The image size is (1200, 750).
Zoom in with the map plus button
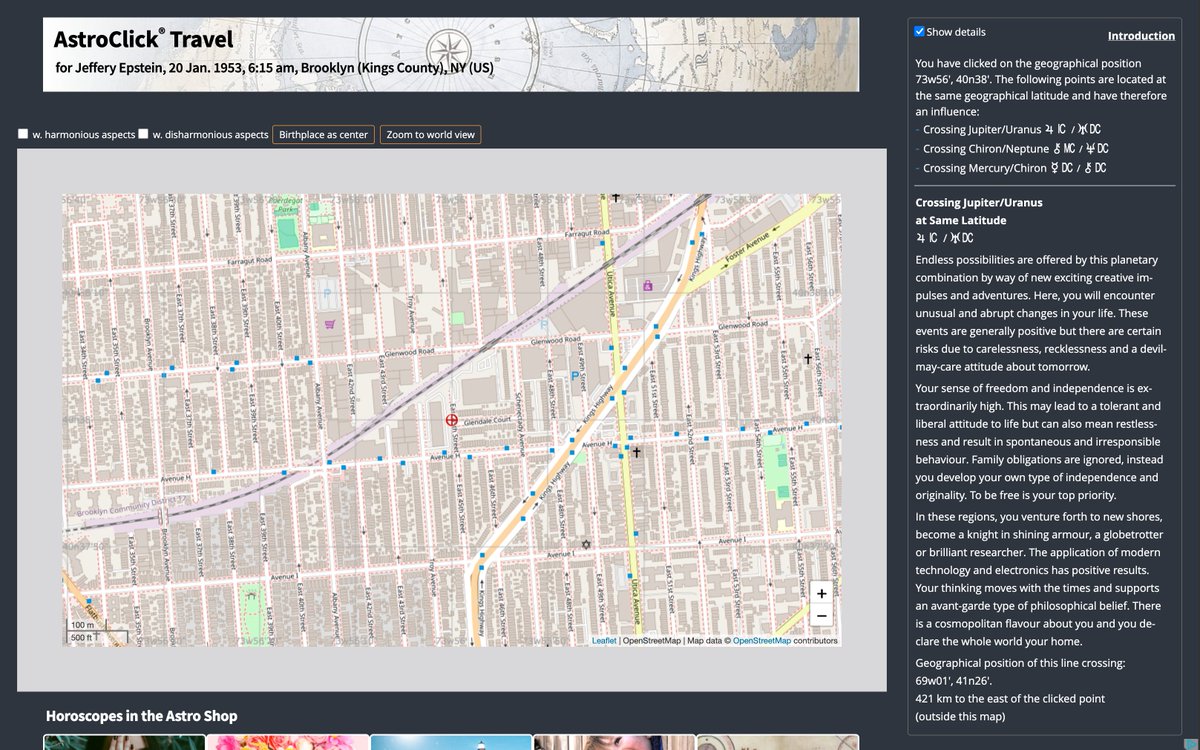pos(821,593)
